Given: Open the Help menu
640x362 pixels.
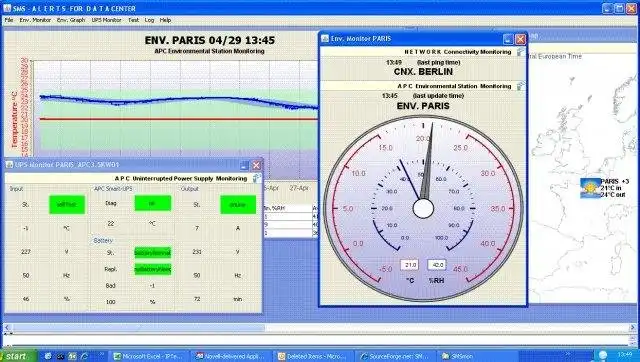Looking at the screenshot, I should pos(165,20).
